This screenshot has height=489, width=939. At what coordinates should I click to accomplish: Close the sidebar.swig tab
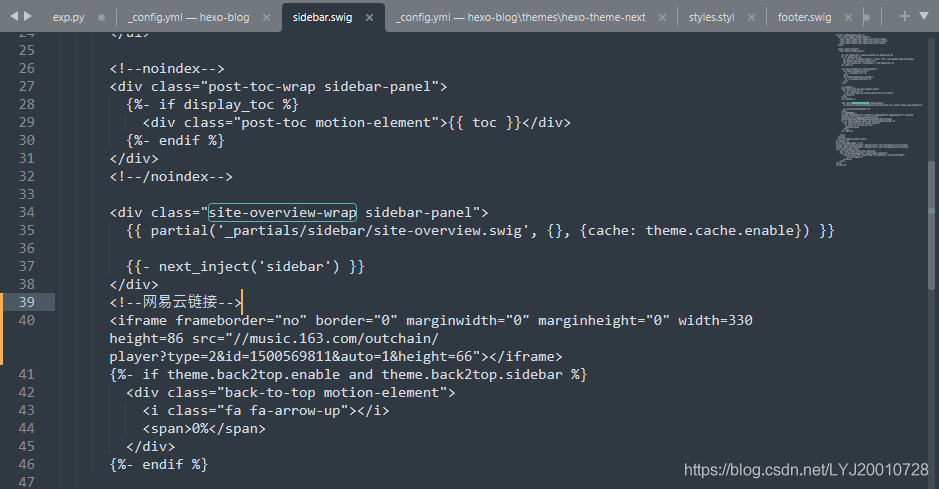[369, 17]
